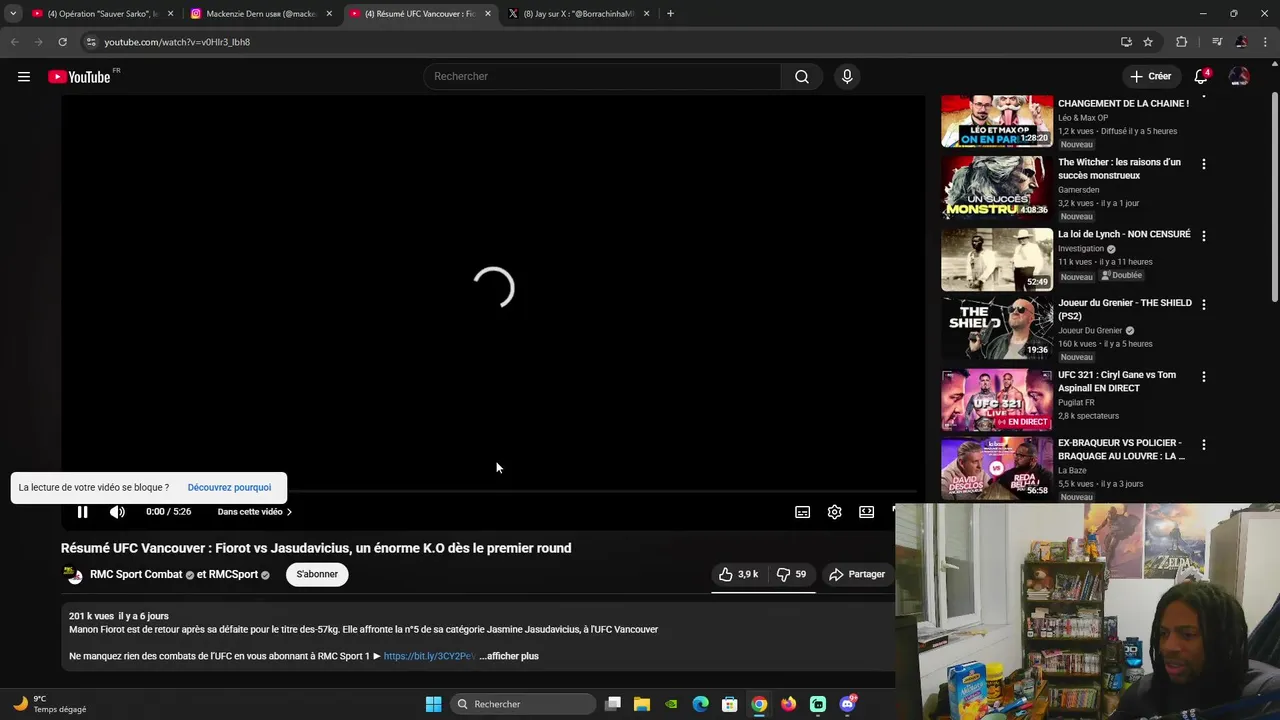
Task: Open options for Joueur du Grenier video
Action: (1203, 304)
